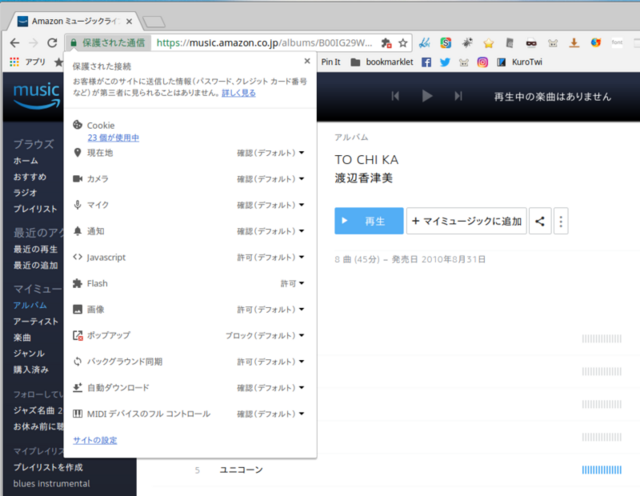Open the 現在地 permission dropdown
640x496 pixels.
(x=271, y=153)
